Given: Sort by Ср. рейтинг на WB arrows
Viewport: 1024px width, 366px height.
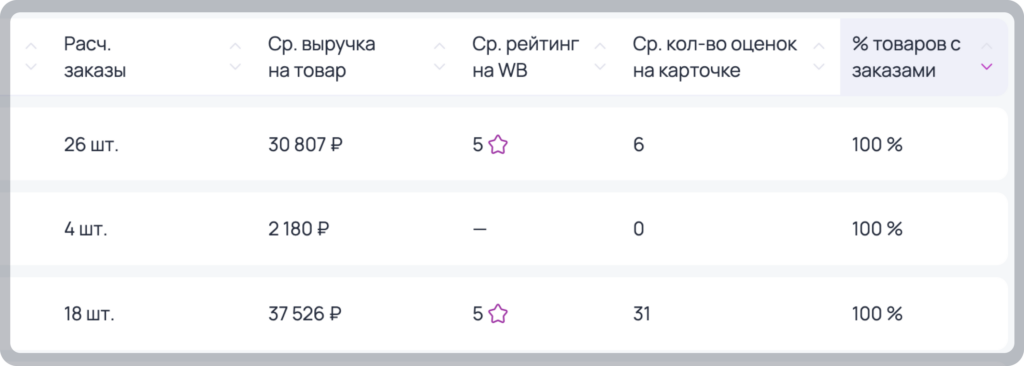Looking at the screenshot, I should 600,57.
